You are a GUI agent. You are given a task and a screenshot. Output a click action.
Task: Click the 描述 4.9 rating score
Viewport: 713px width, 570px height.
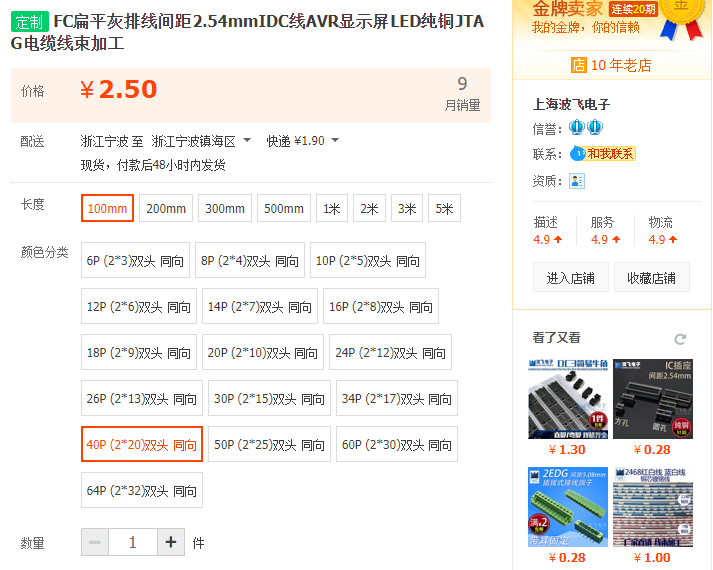[x=548, y=239]
